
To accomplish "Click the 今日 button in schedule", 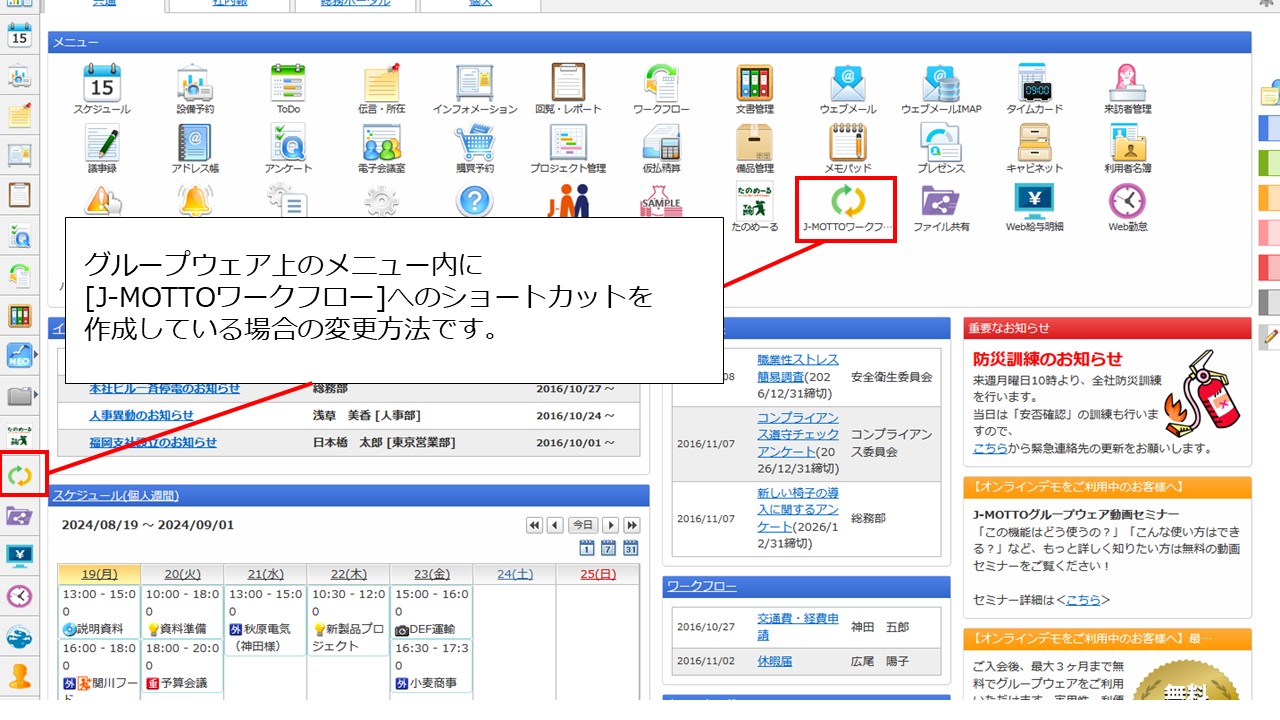I will pos(582,525).
